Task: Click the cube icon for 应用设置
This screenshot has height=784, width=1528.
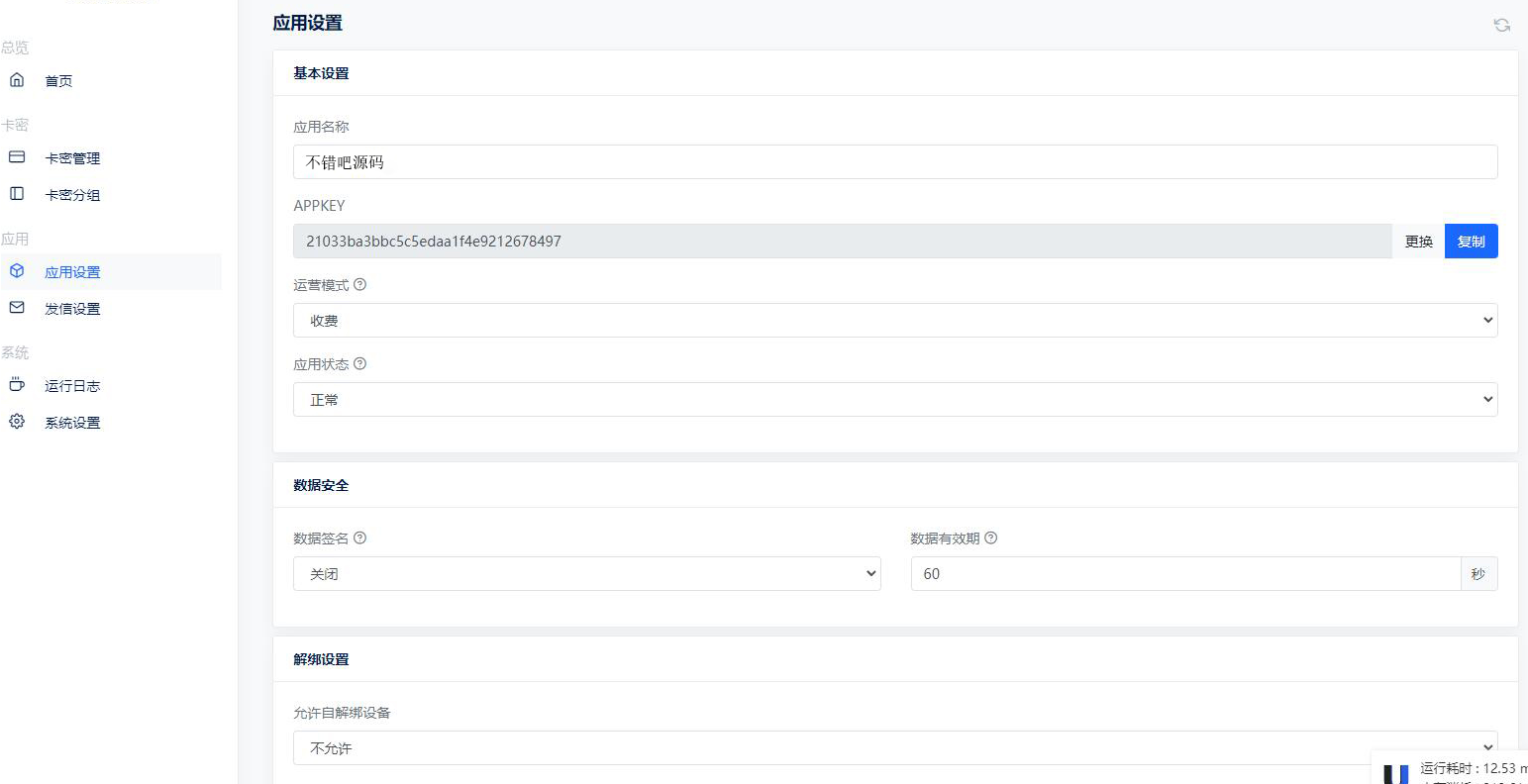Action: (17, 271)
